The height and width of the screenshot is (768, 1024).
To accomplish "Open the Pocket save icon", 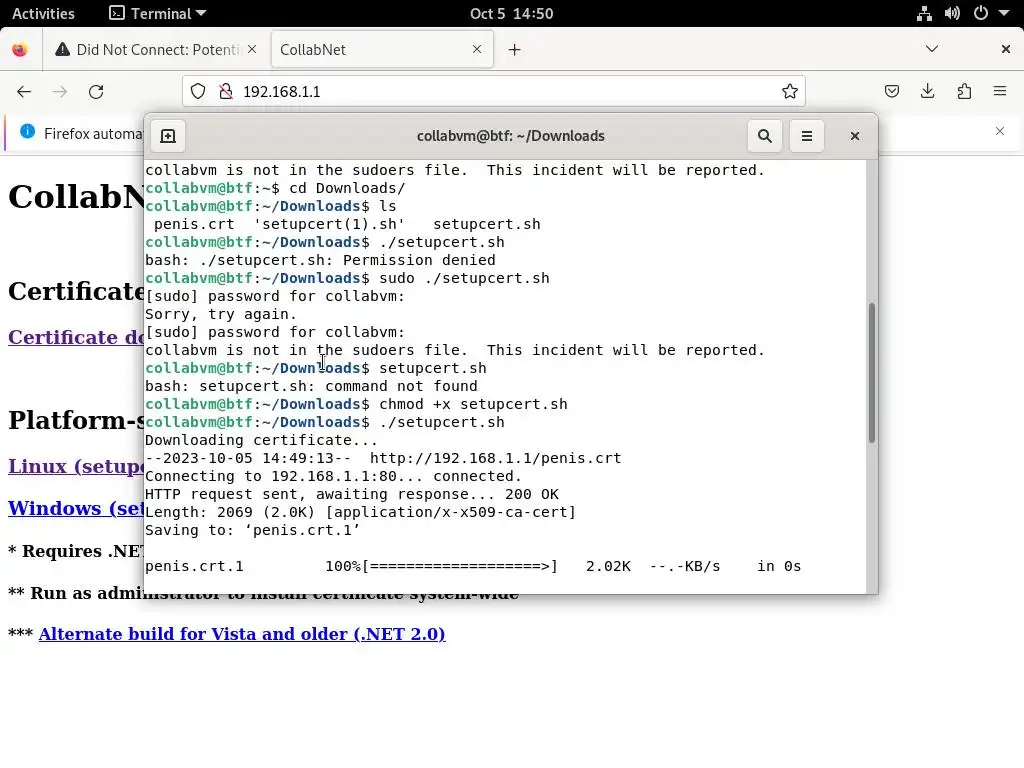I will [x=892, y=91].
